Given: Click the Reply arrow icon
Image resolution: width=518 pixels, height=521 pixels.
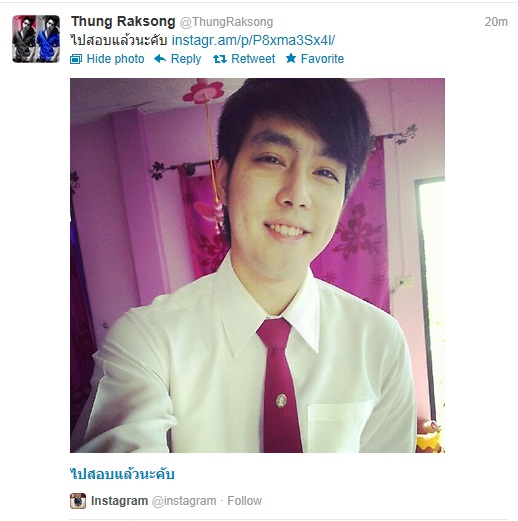Looking at the screenshot, I should point(160,59).
